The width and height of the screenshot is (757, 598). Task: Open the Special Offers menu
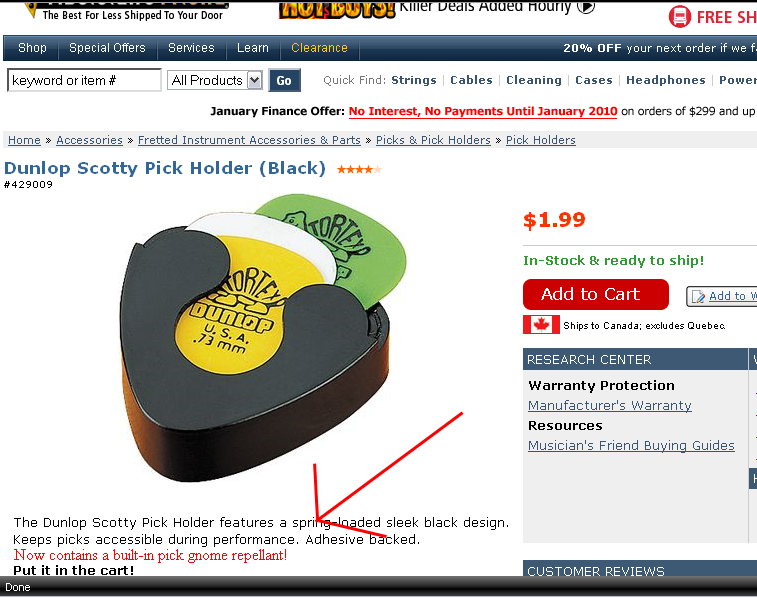[107, 48]
